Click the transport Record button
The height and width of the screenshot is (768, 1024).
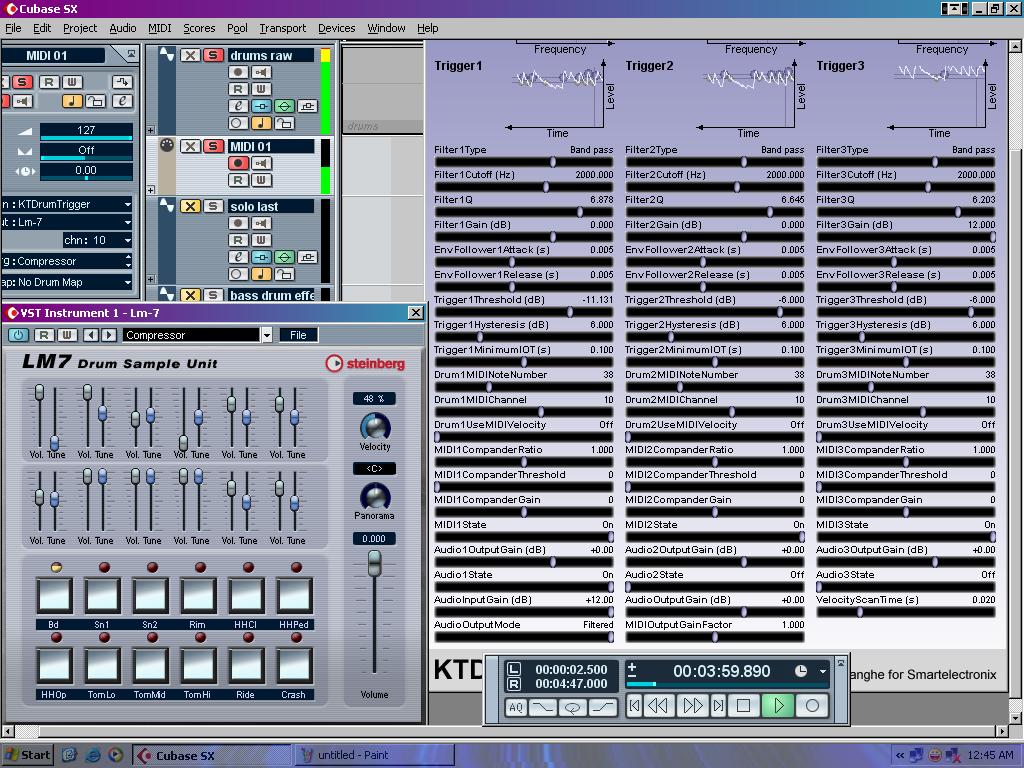pyautogui.click(x=812, y=706)
